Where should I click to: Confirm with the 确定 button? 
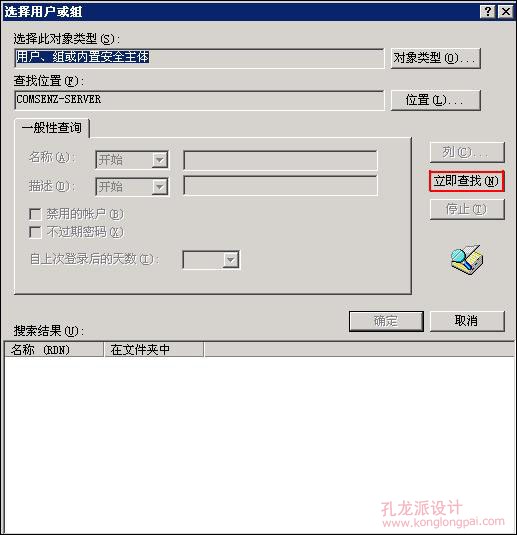[386, 321]
